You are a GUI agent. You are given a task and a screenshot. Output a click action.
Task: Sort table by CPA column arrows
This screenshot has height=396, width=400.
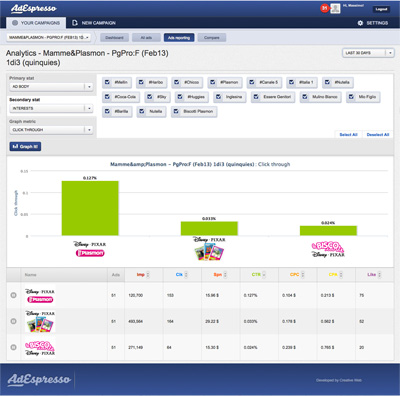point(341,275)
